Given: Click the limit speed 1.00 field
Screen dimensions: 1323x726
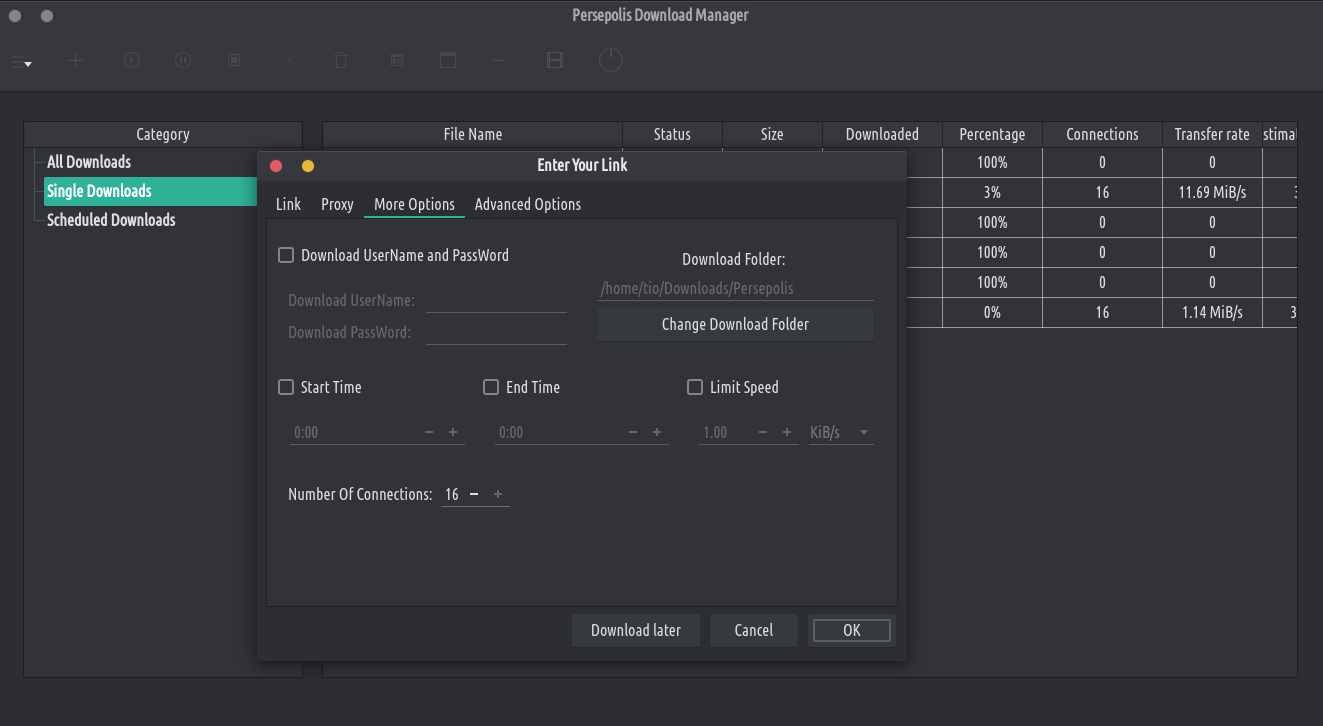Looking at the screenshot, I should coord(724,433).
